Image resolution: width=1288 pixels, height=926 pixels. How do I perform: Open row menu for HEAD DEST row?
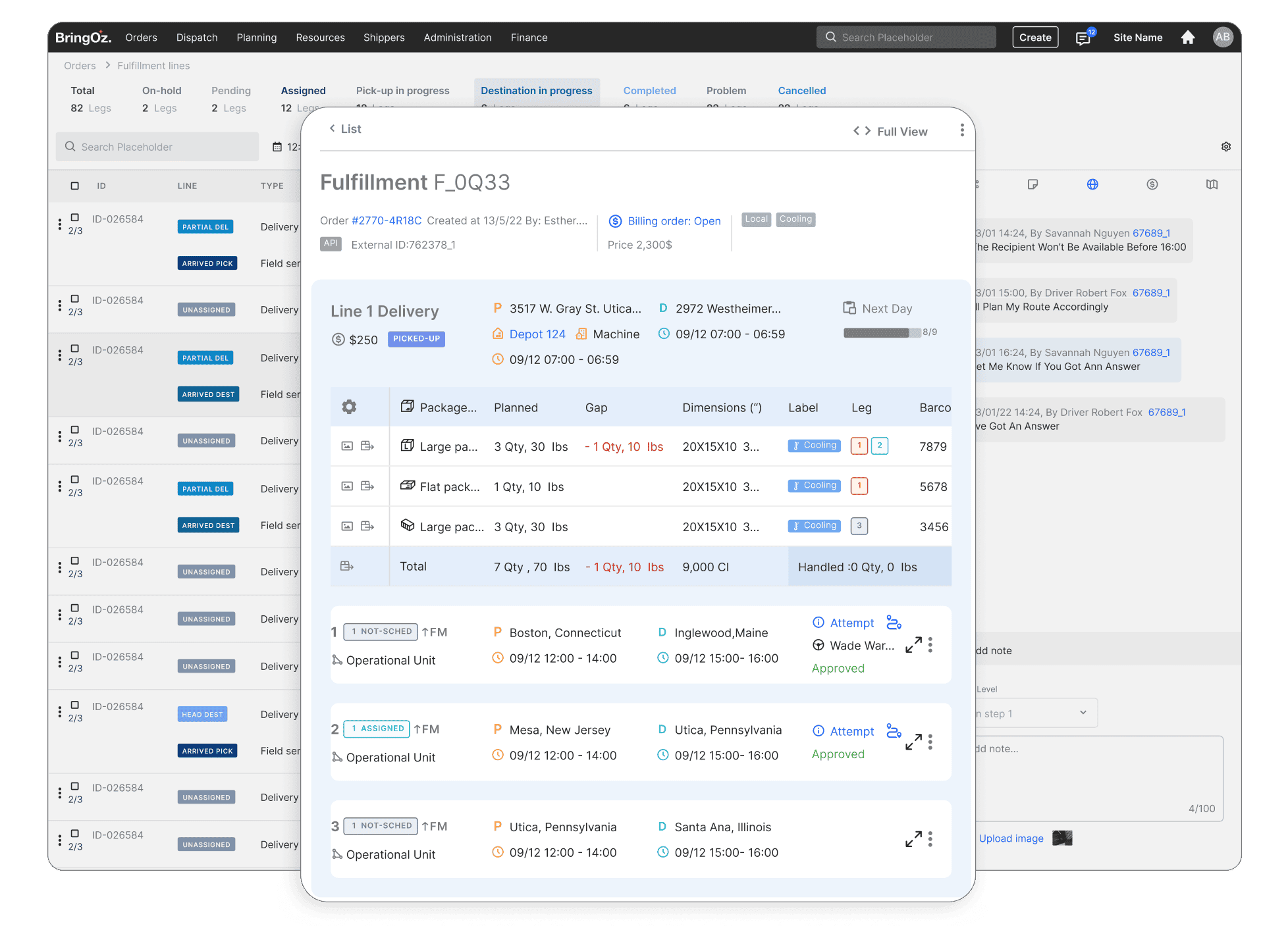[x=60, y=712]
